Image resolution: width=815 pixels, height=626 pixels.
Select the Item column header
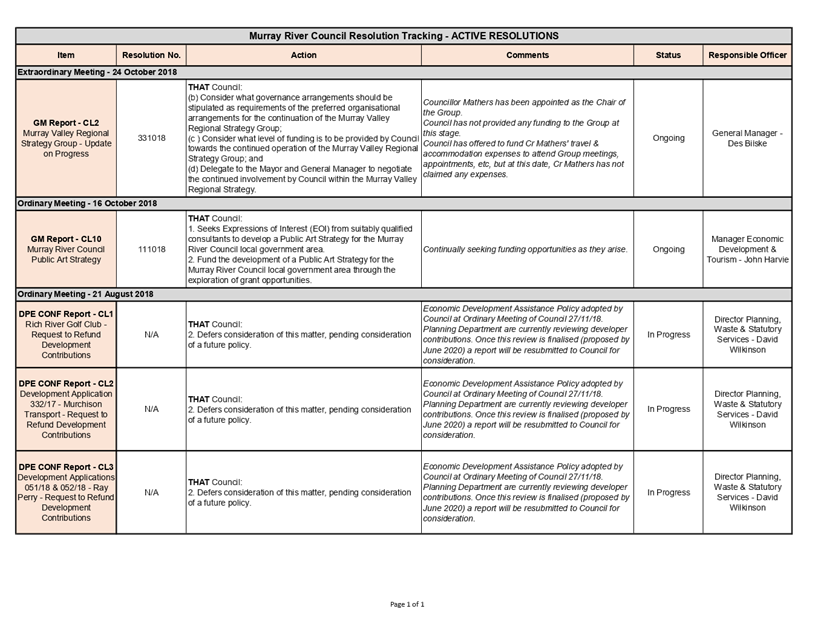click(x=66, y=55)
